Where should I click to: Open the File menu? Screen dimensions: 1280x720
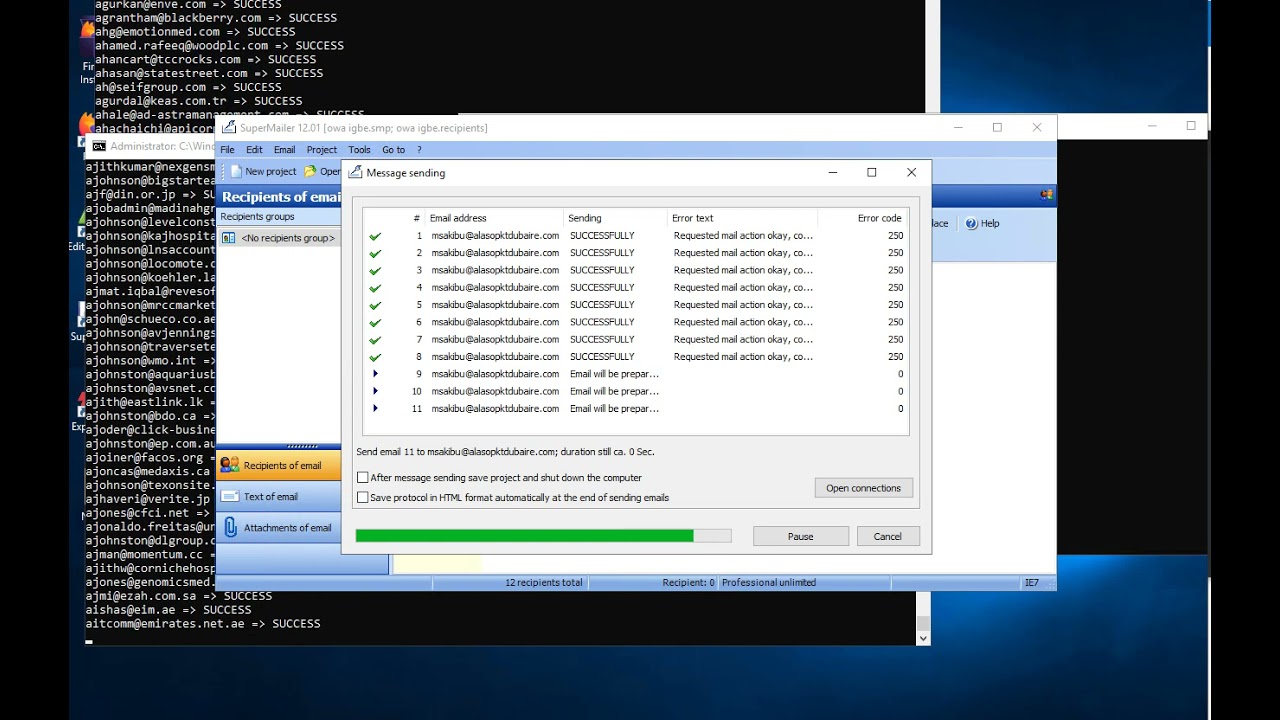click(227, 150)
